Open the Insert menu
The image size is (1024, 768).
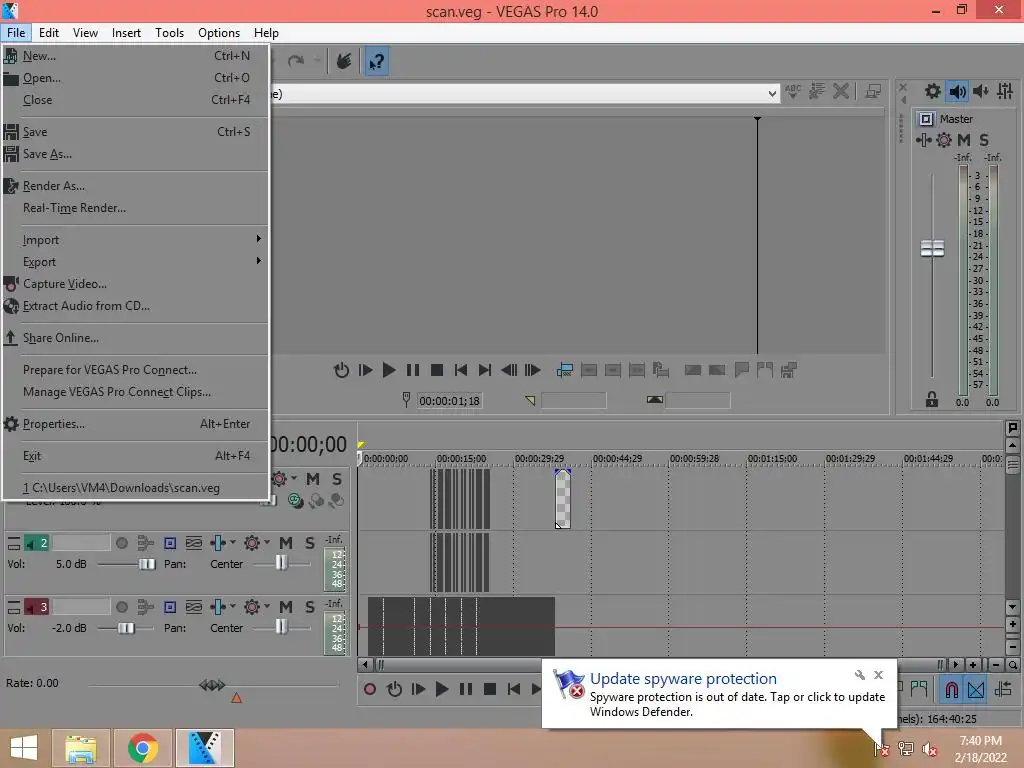[126, 33]
